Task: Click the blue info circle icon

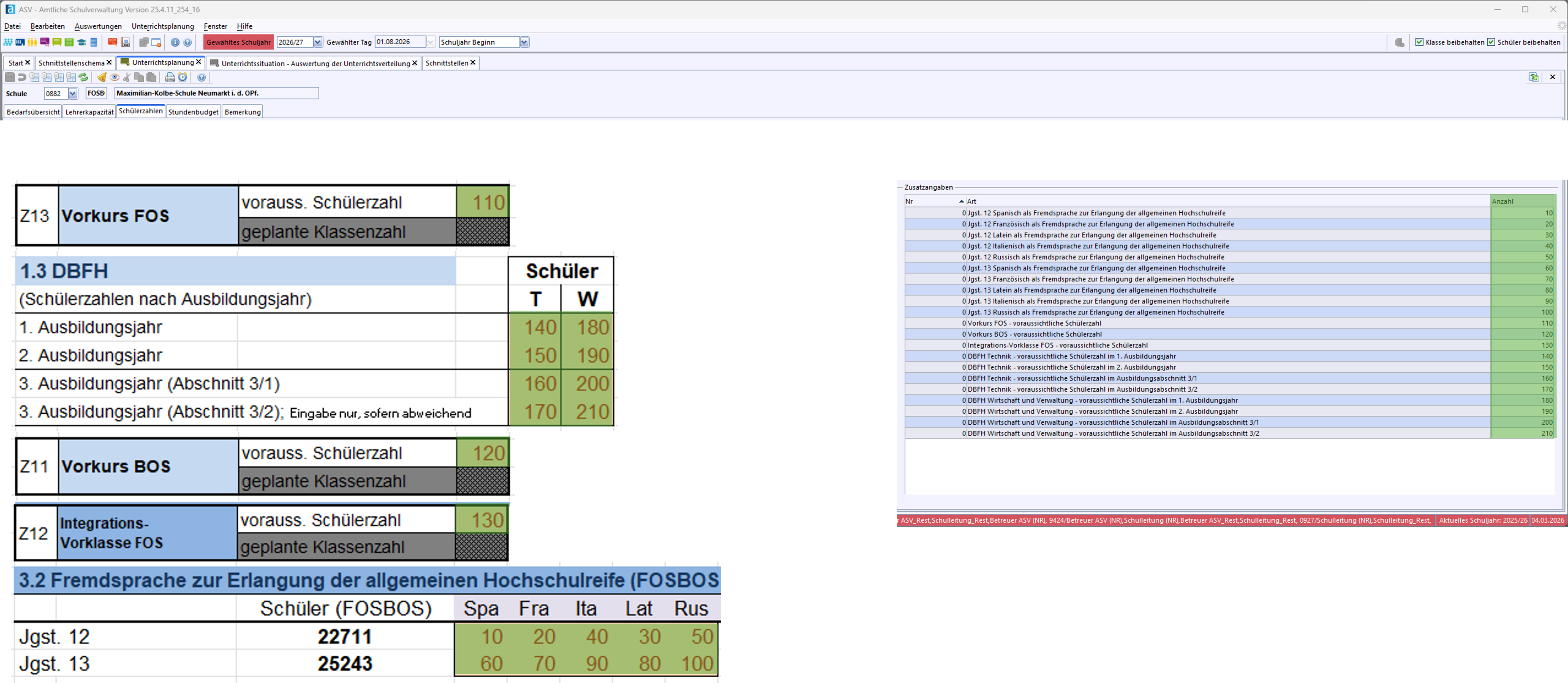Action: pyautogui.click(x=175, y=43)
